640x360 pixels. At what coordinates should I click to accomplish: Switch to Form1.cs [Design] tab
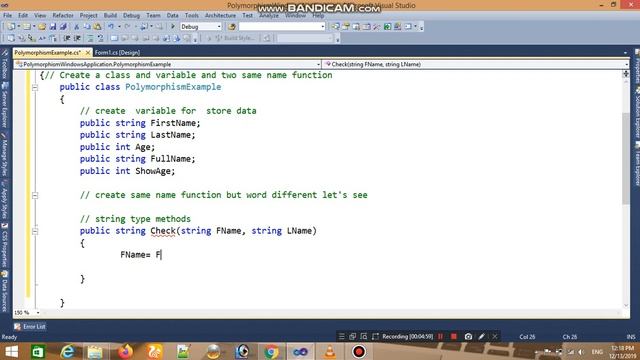point(117,53)
